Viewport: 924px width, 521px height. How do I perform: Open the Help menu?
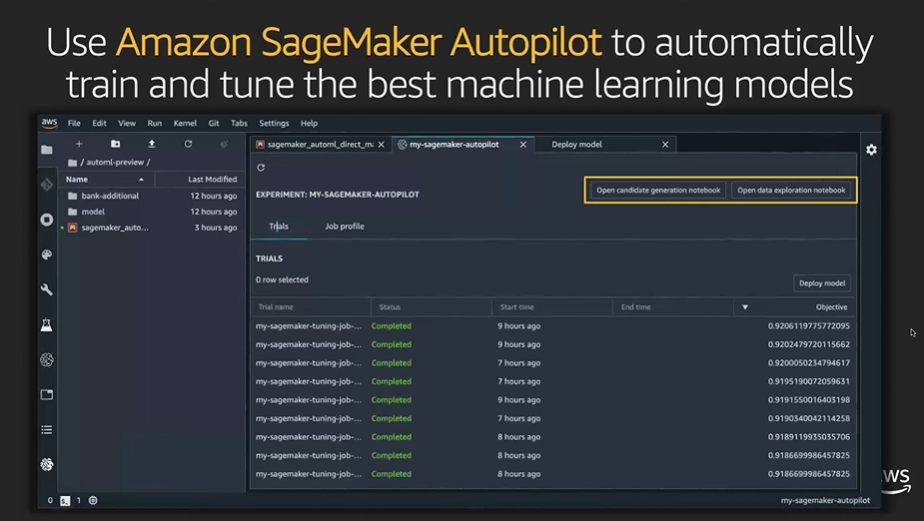[309, 123]
